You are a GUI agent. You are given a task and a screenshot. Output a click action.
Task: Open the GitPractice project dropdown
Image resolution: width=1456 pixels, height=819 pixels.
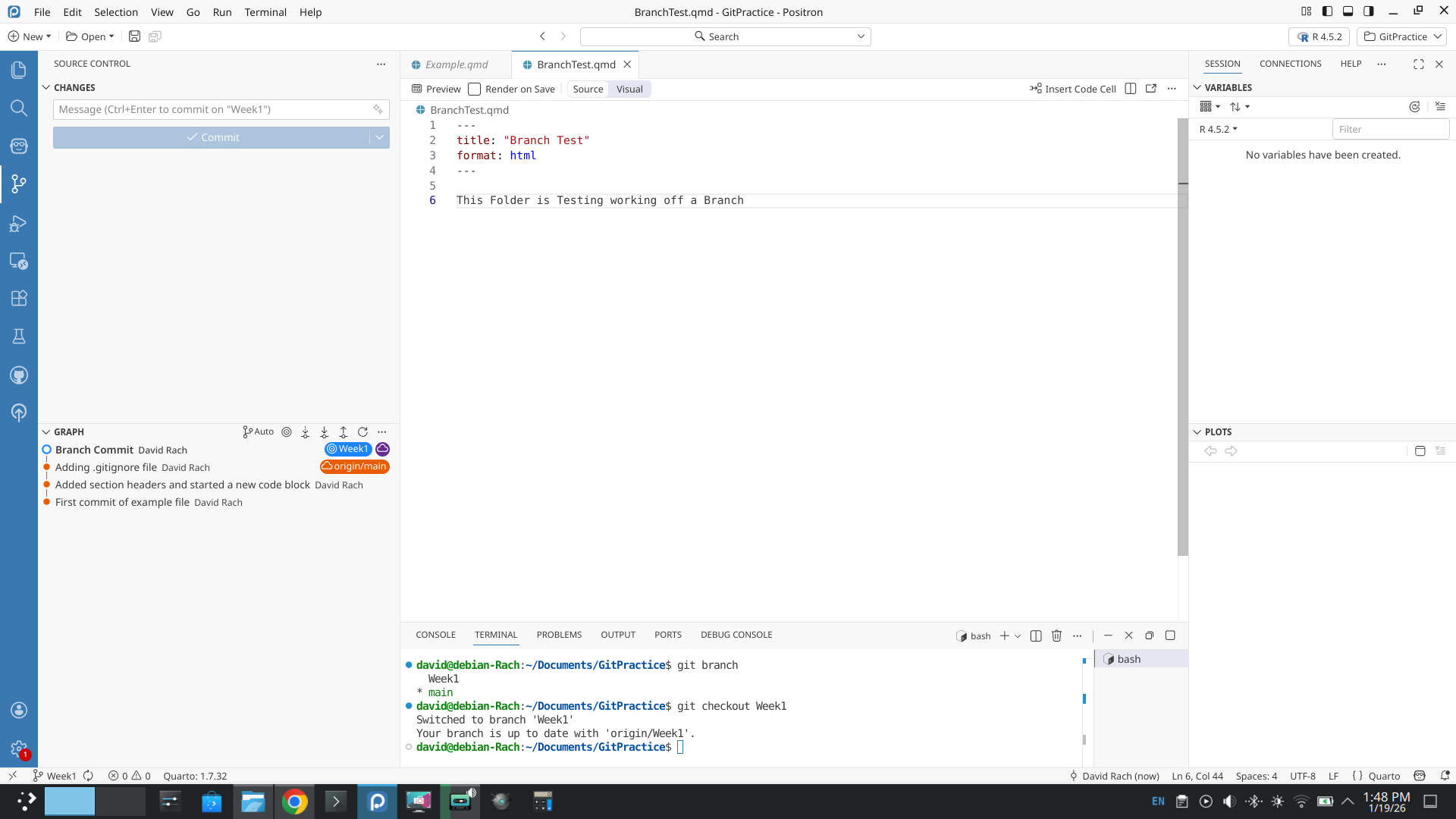[x=1402, y=36]
